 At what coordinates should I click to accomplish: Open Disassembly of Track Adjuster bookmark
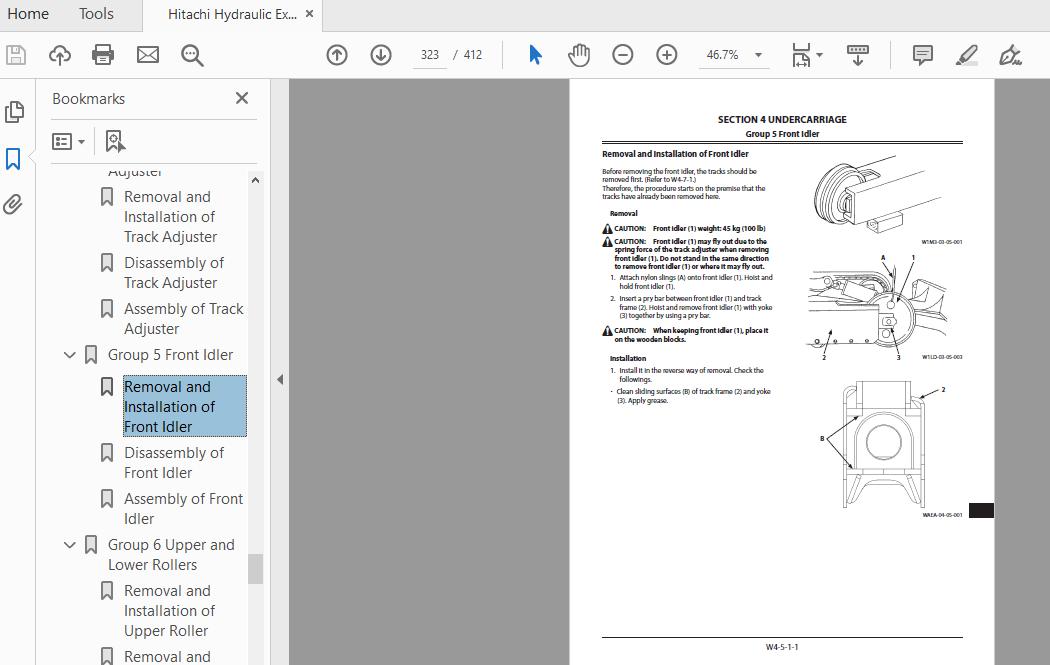[x=174, y=273]
